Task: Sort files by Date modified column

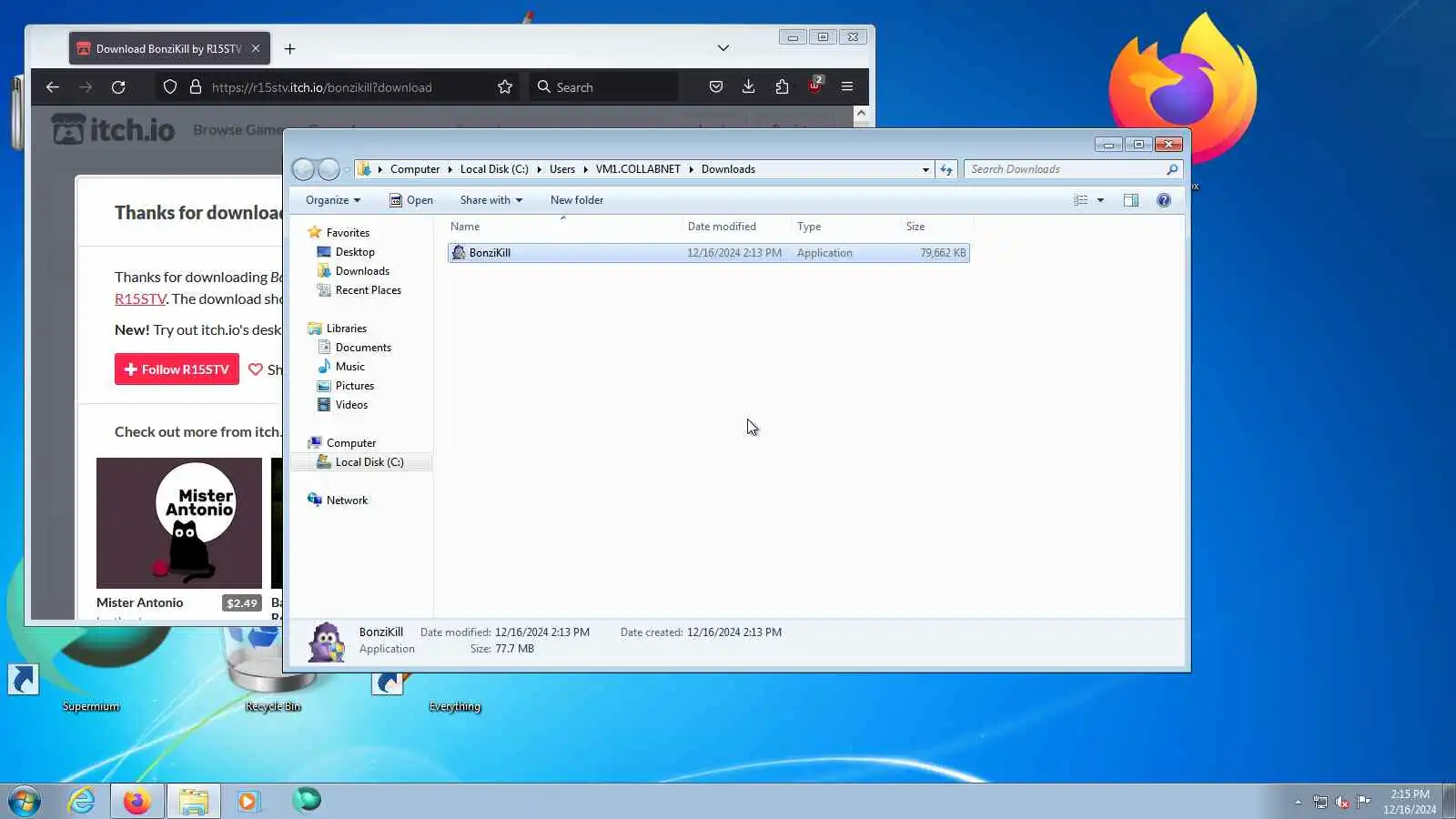Action: pyautogui.click(x=736, y=227)
